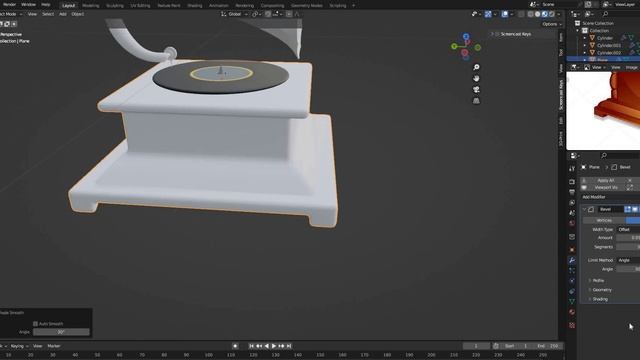Toggle the viewport gizmos visibility button
The width and height of the screenshot is (640, 360).
click(x=488, y=14)
